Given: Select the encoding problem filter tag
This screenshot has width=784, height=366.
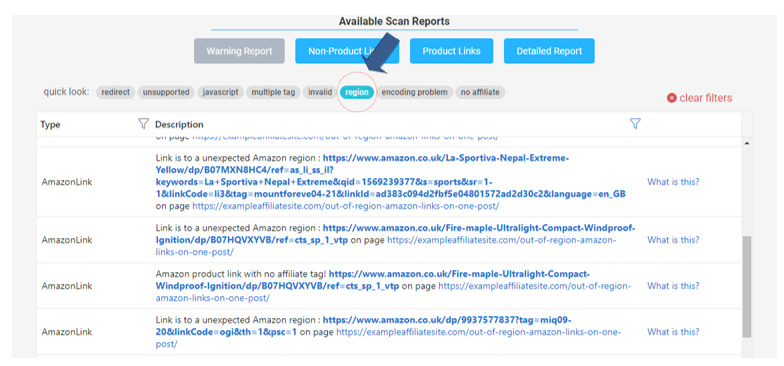Looking at the screenshot, I should (x=414, y=92).
